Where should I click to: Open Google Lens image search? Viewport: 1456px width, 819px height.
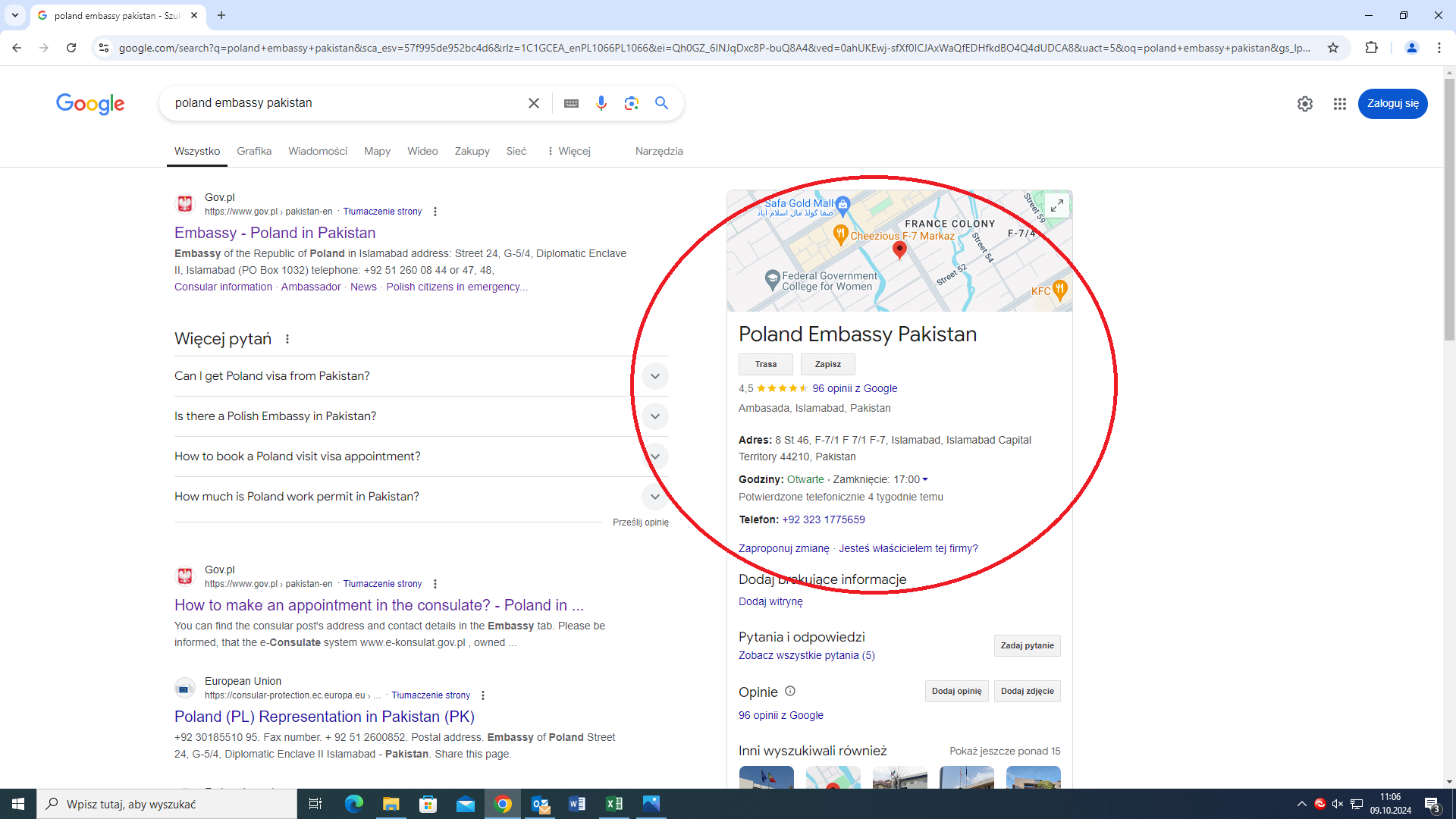point(631,103)
